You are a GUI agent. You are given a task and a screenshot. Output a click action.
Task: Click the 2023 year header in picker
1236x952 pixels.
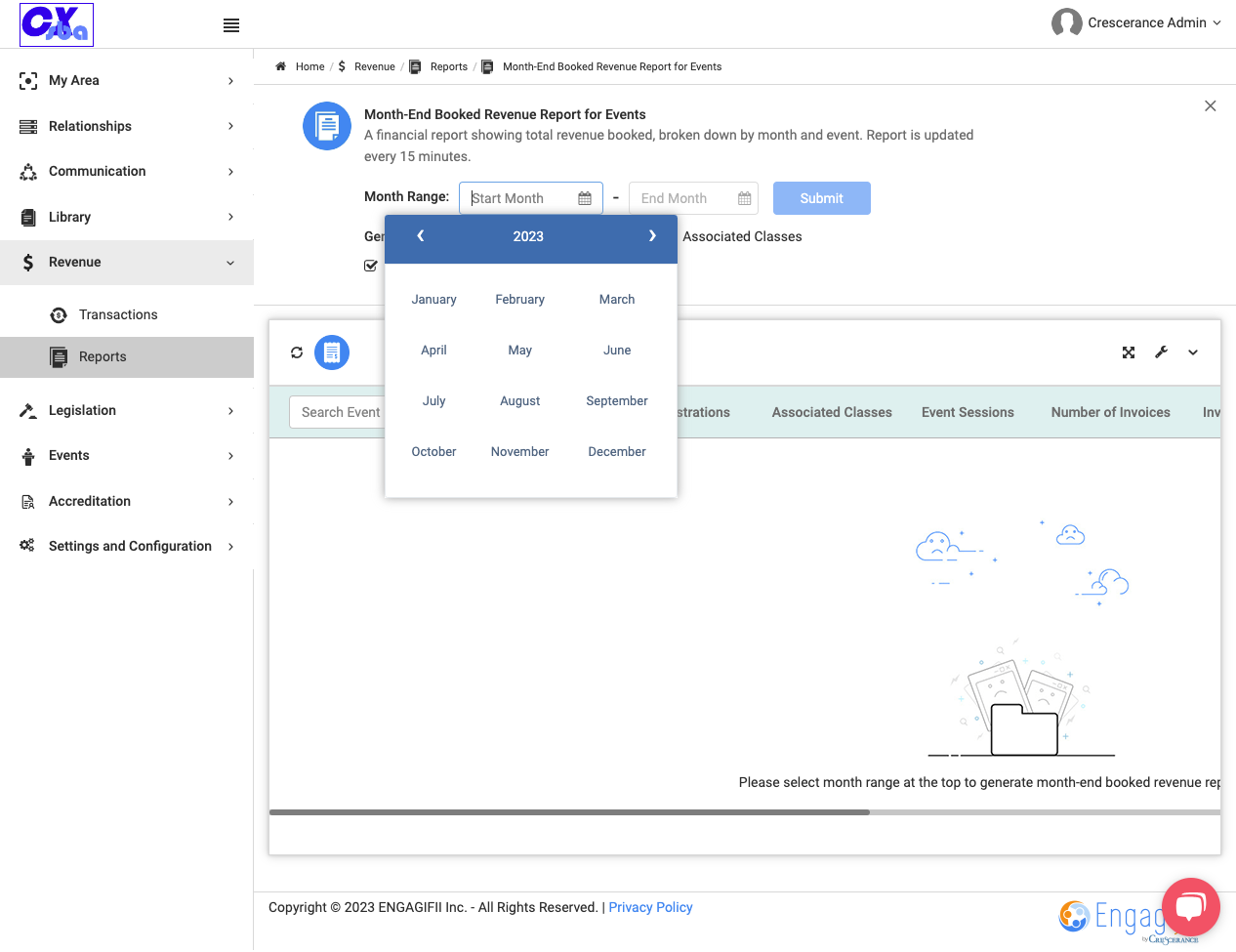pyautogui.click(x=528, y=236)
